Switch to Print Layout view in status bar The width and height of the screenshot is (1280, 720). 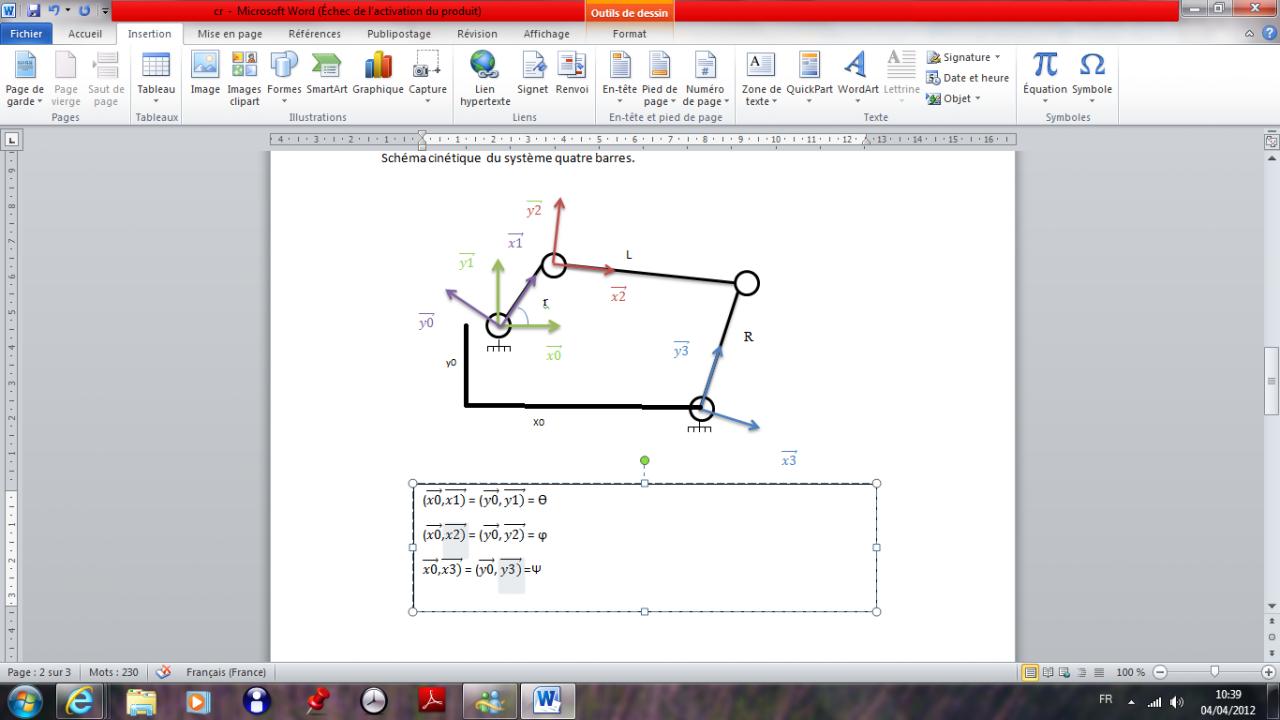click(x=1030, y=672)
